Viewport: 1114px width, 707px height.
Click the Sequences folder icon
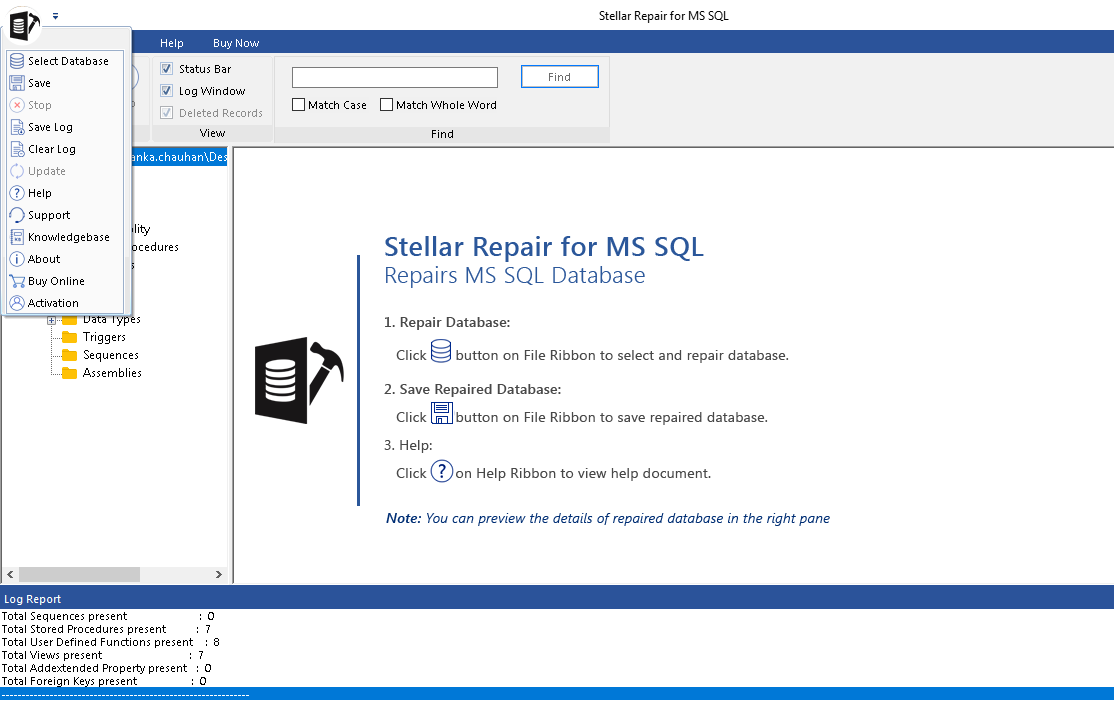point(70,355)
